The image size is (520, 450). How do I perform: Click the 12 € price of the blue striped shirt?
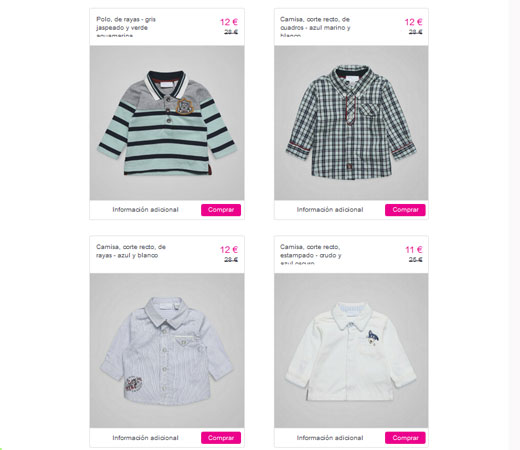[x=229, y=250]
